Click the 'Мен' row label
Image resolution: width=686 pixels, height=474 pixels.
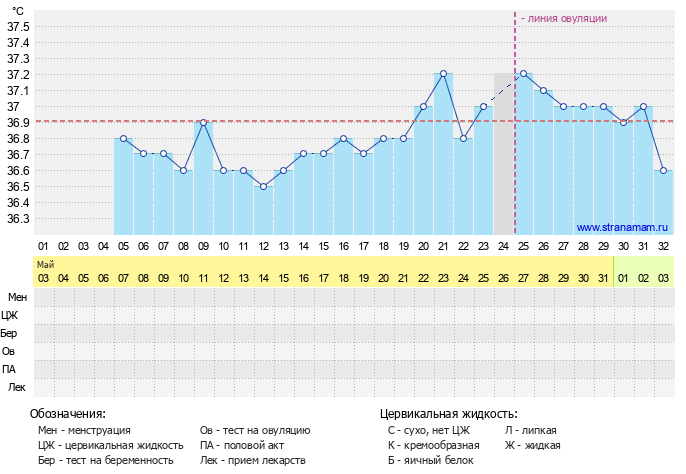pos(18,297)
